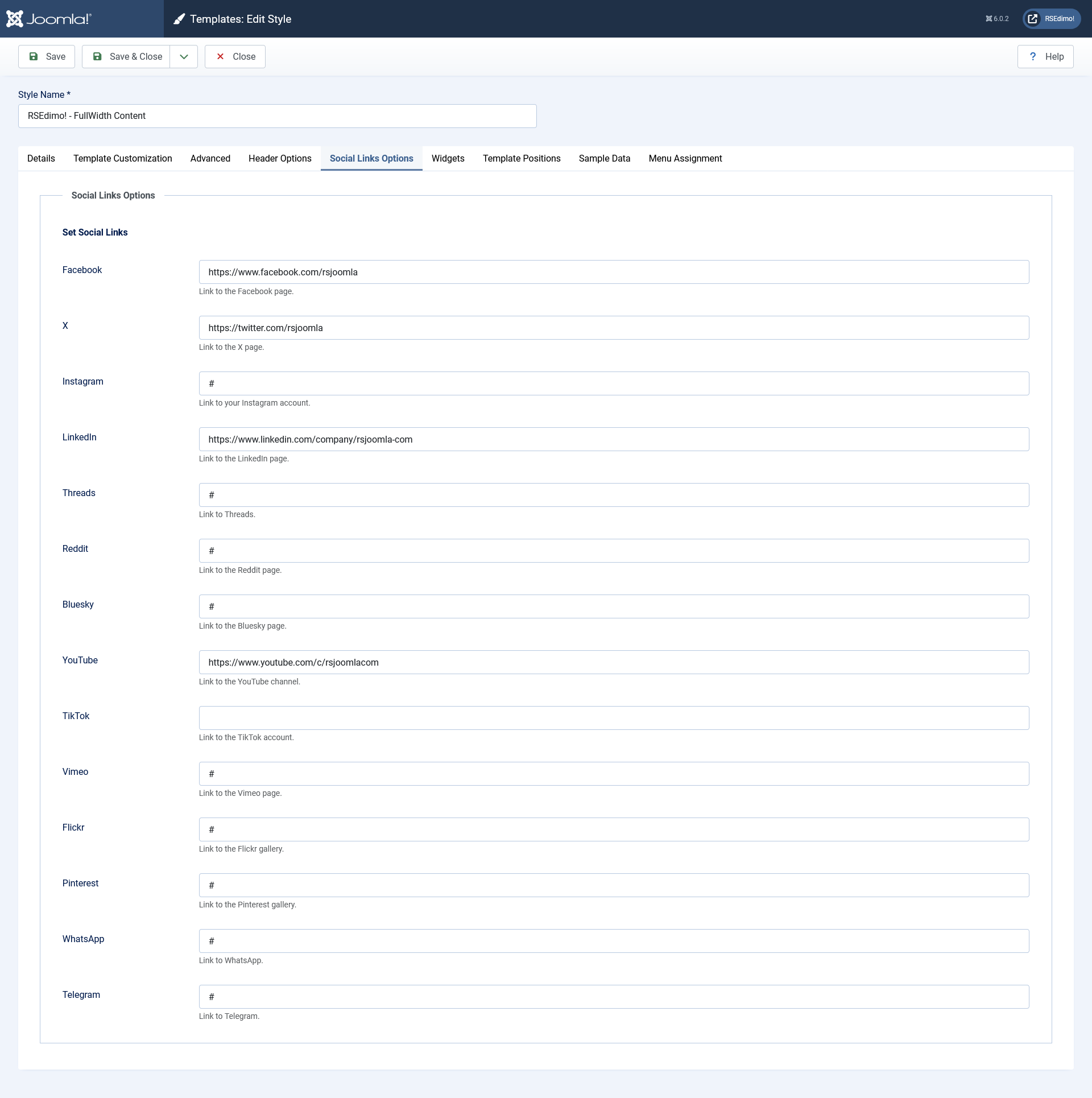
Task: Click the Joomla 6.0.2 version indicator
Action: click(x=996, y=19)
